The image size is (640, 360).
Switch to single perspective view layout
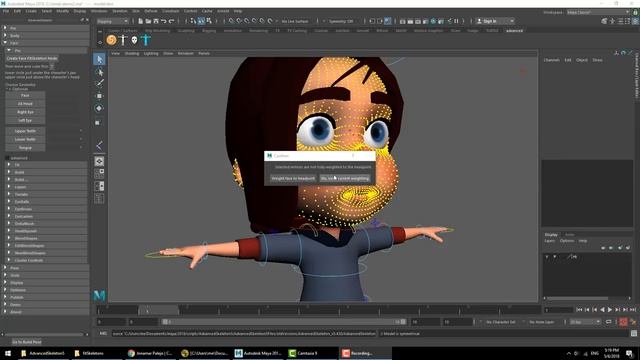pos(99,161)
